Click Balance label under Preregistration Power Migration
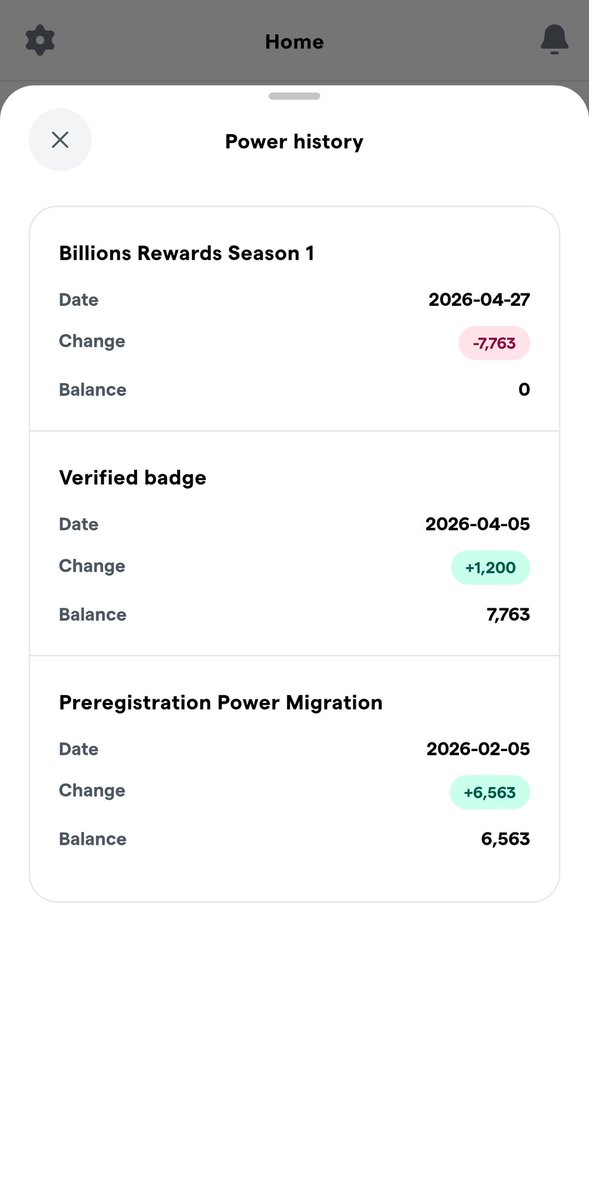589x1200 pixels. [93, 839]
